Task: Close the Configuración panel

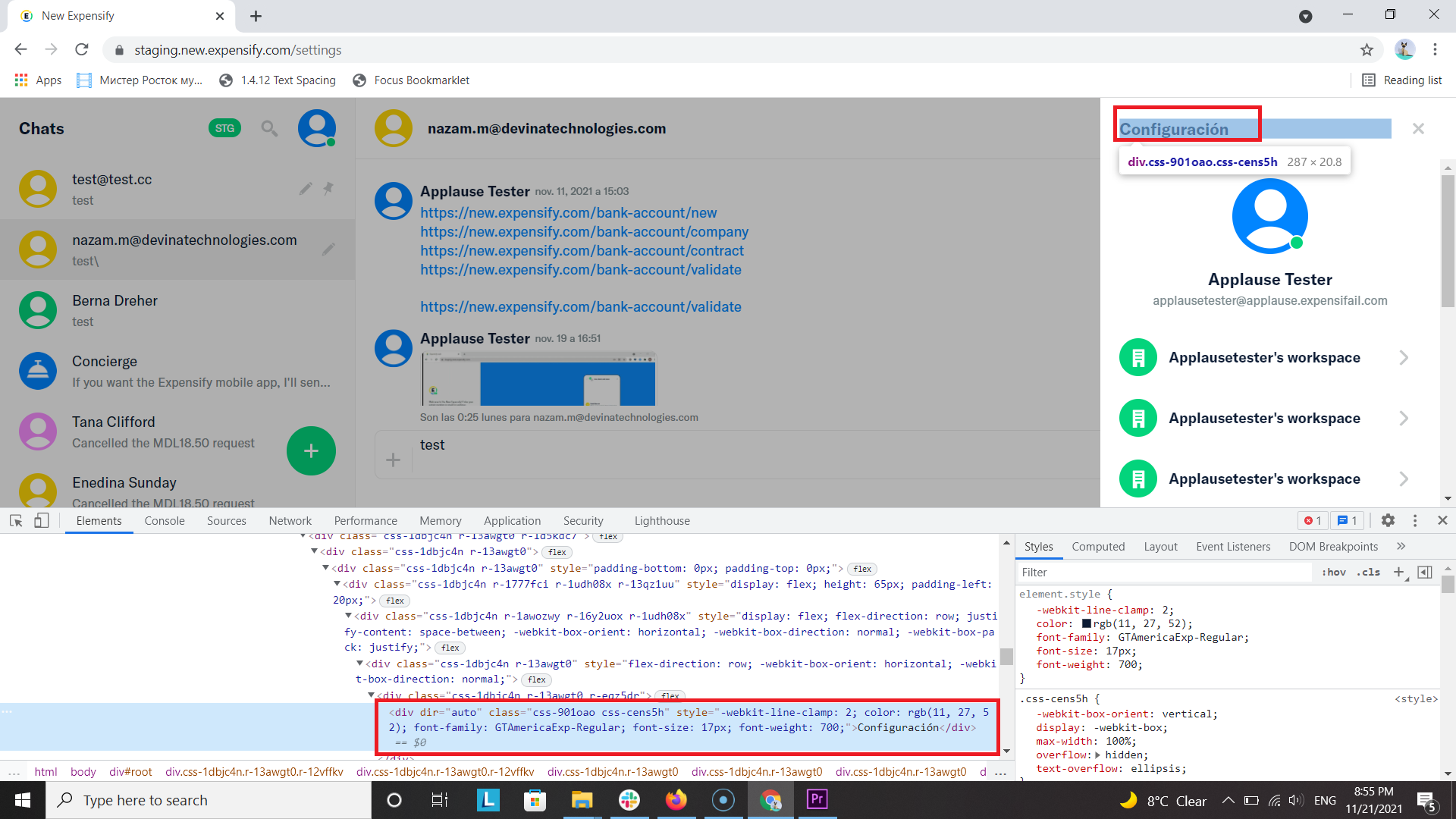Action: click(1418, 129)
